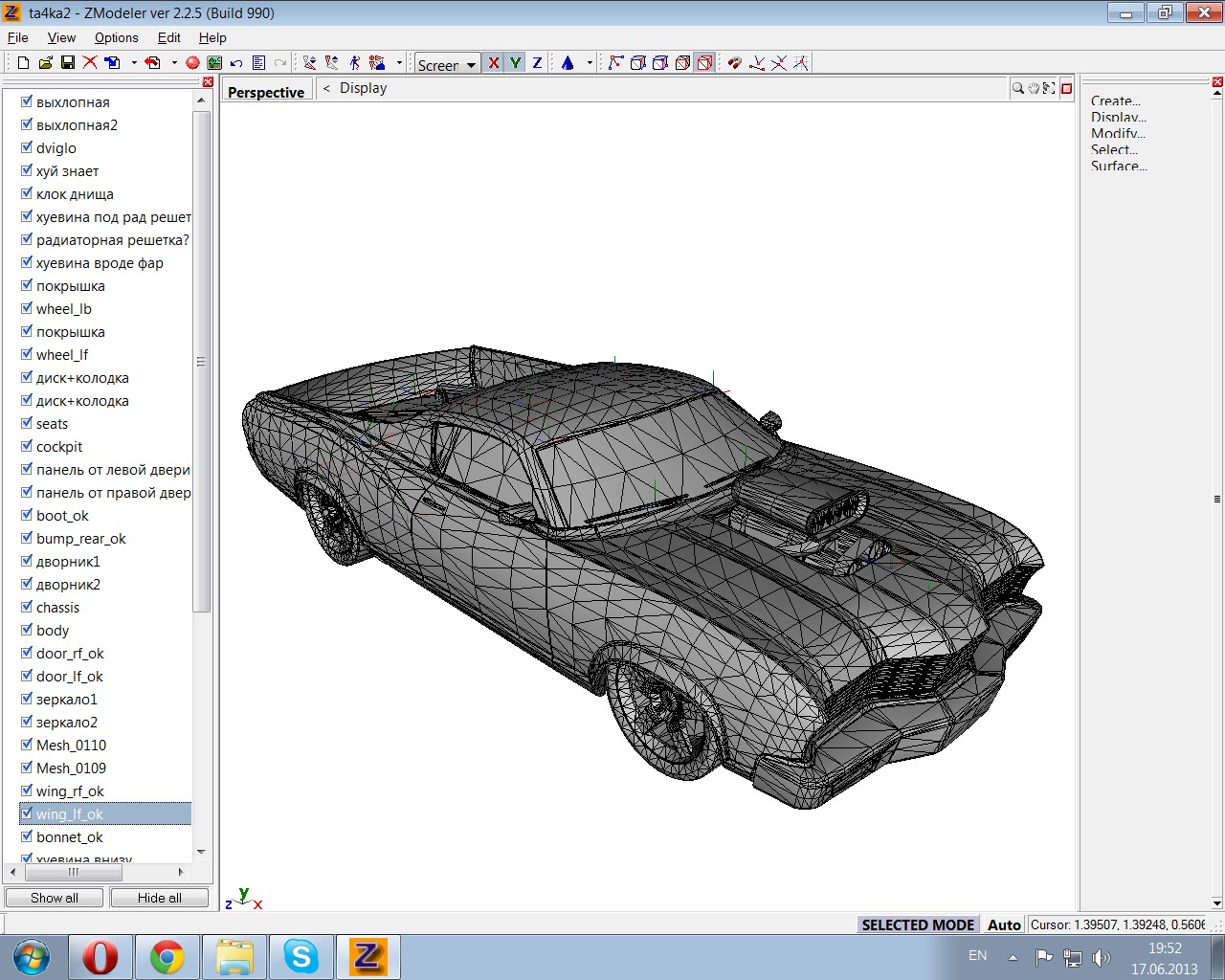Toggle the Z axis constraint button
Image resolution: width=1225 pixels, height=980 pixels.
coord(537,63)
